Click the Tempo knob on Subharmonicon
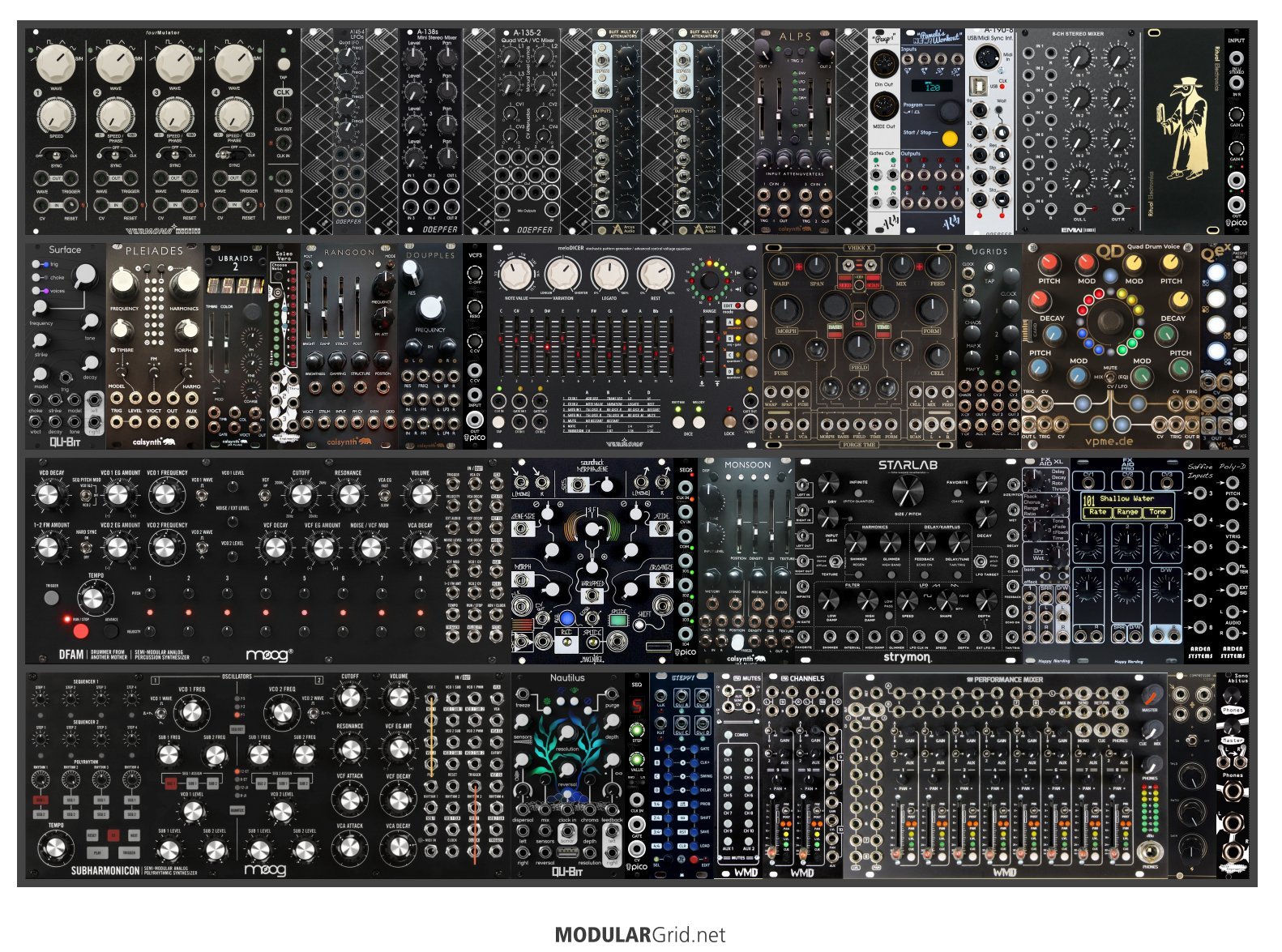The height and width of the screenshot is (952, 1282). pyautogui.click(x=55, y=848)
